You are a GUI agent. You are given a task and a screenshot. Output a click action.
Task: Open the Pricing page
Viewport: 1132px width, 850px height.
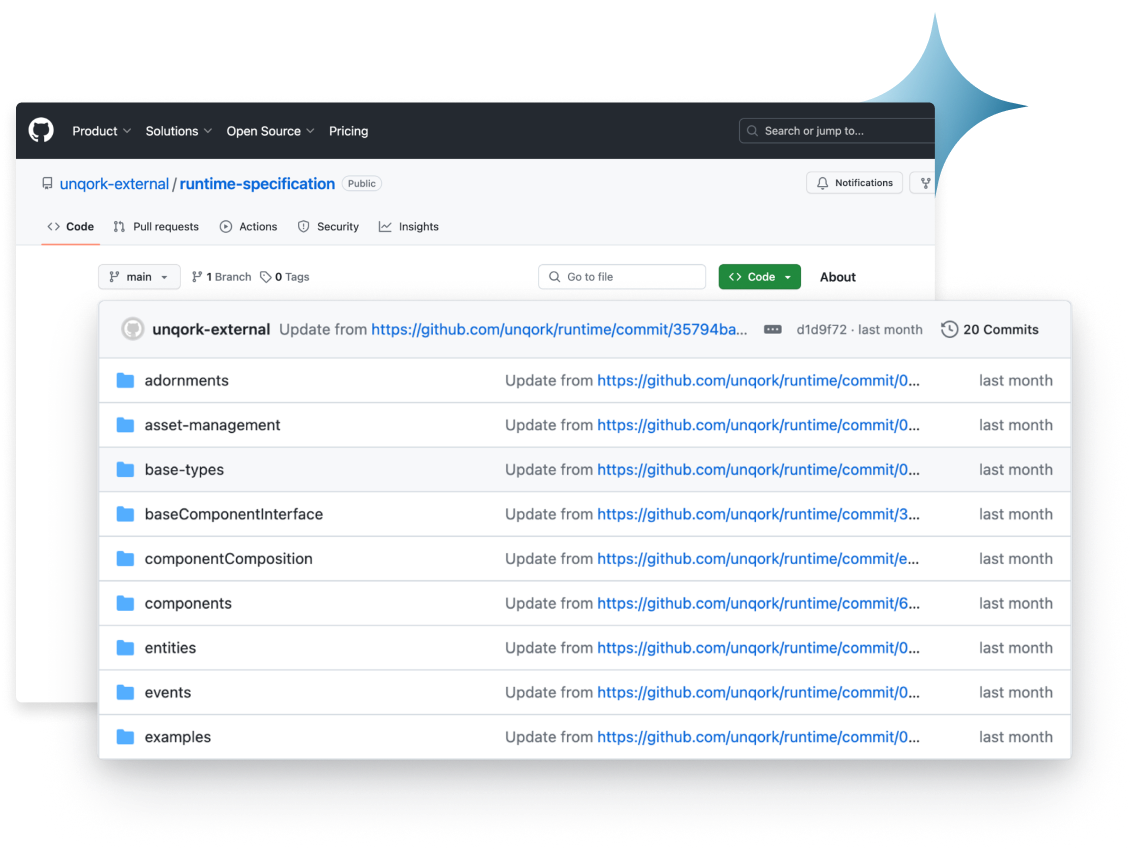click(x=349, y=131)
